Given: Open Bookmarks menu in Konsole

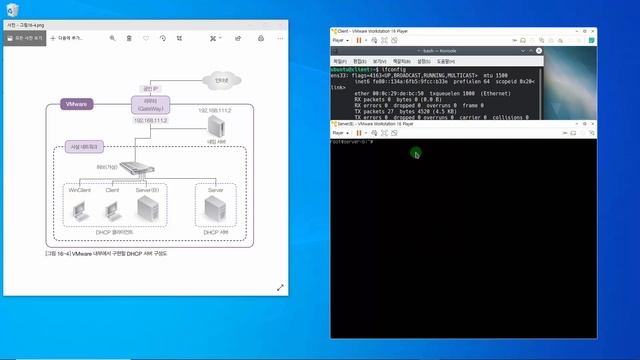Looking at the screenshot, I should point(402,61).
